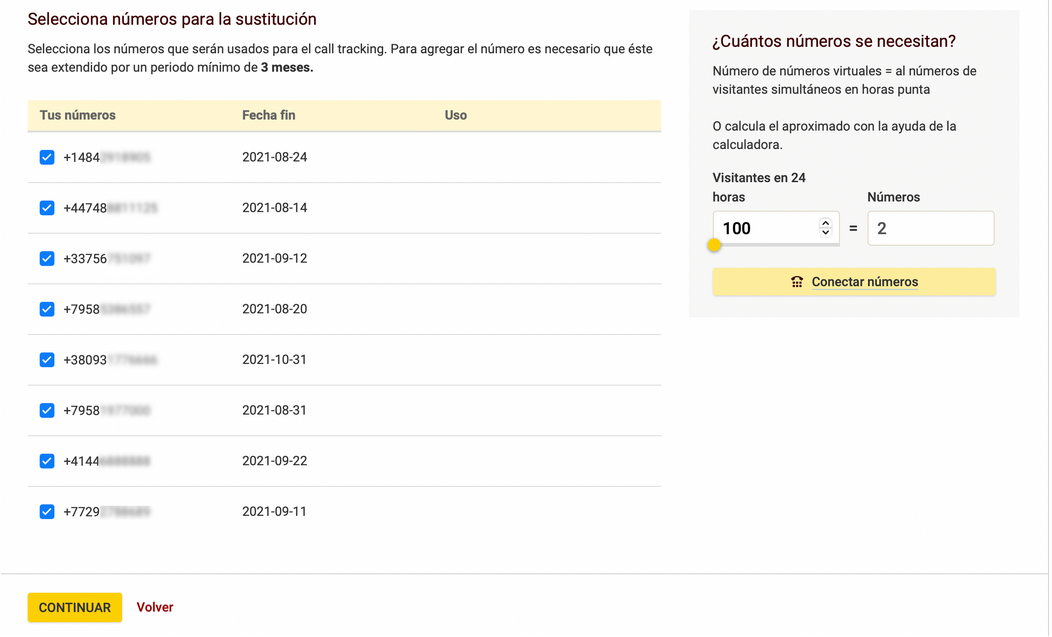The width and height of the screenshot is (1052, 637).
Task: Uncheck the +44748 number checkbox
Action: 47,208
